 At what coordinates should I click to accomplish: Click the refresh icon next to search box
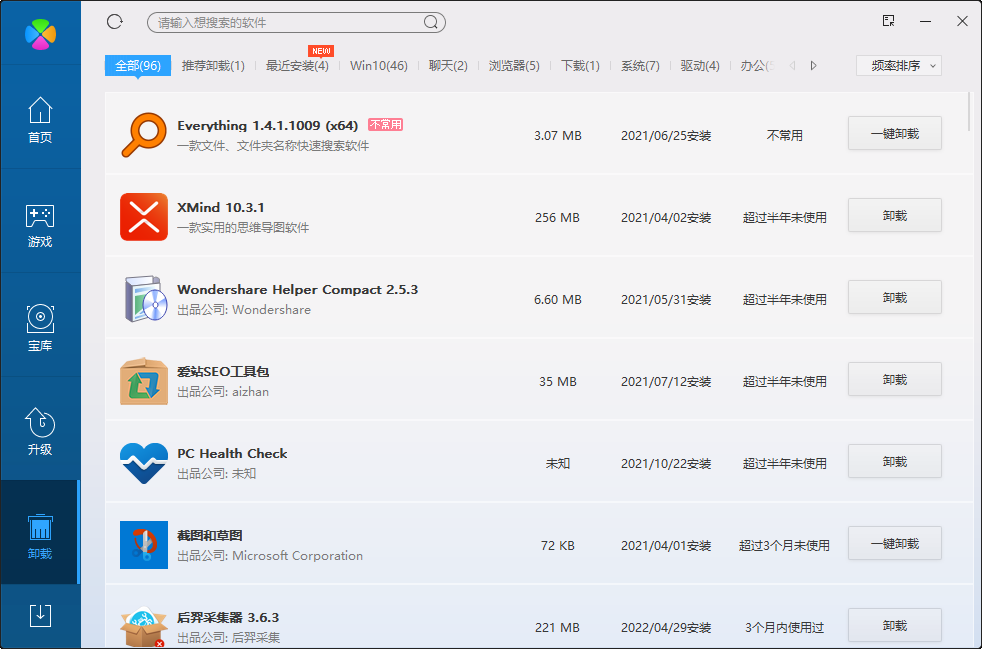[x=113, y=21]
